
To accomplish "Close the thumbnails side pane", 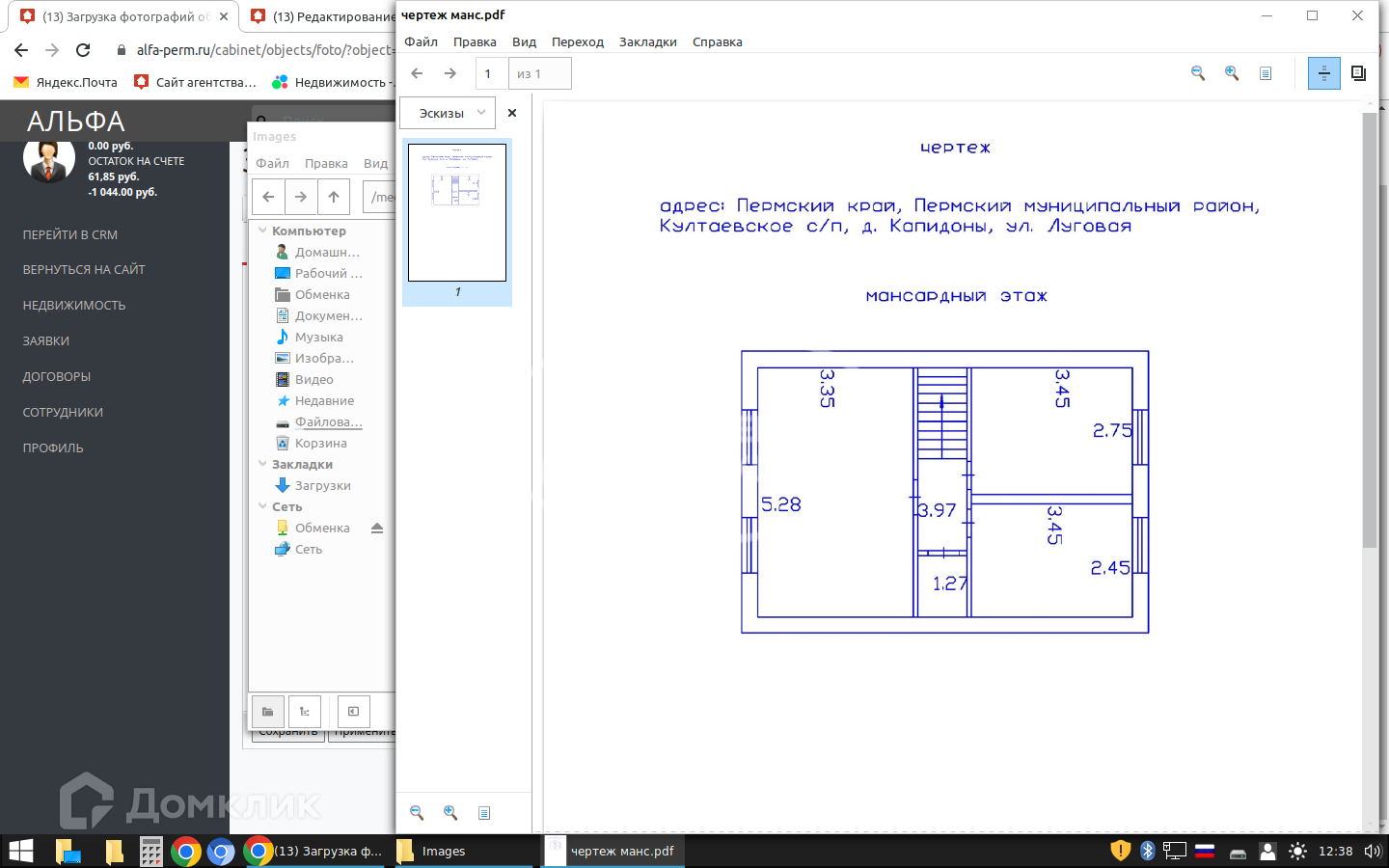I will click(x=512, y=113).
